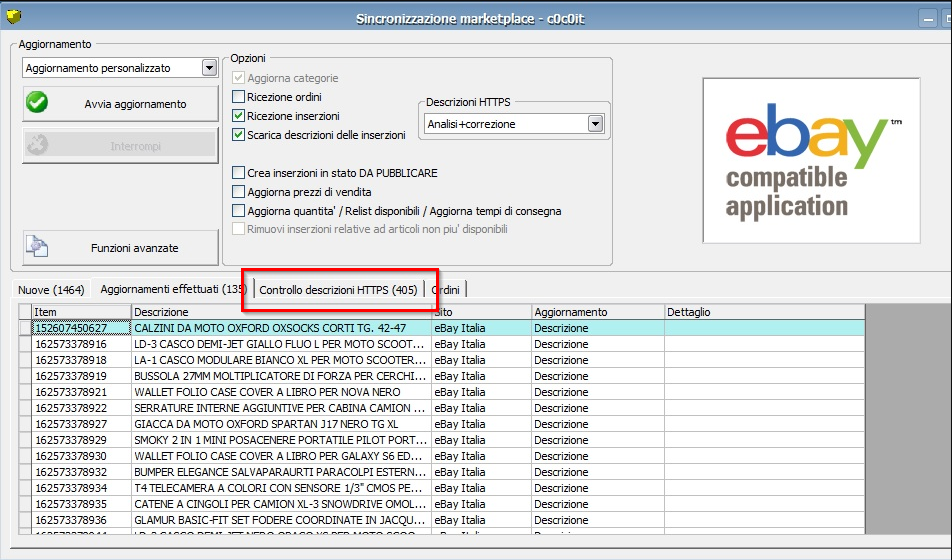Select item cell 162573378929
Image resolution: width=952 pixels, height=560 pixels.
pyautogui.click(x=81, y=440)
